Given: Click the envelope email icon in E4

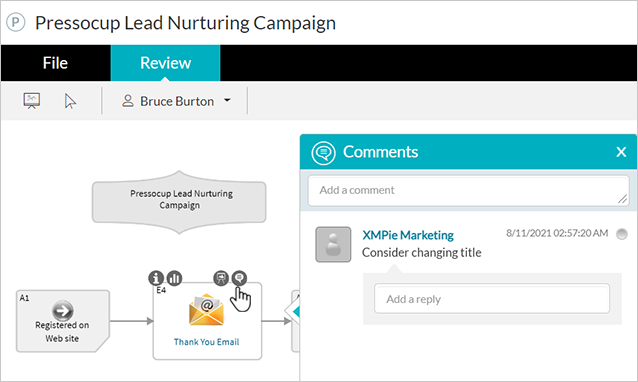Looking at the screenshot, I should pyautogui.click(x=206, y=310).
